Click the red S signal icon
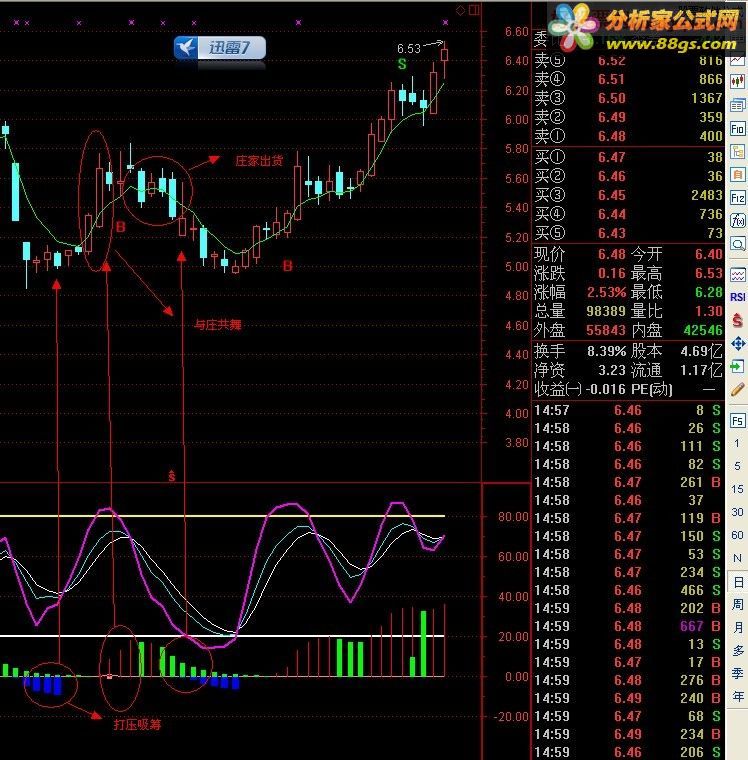Image resolution: width=748 pixels, height=760 pixels. pyautogui.click(x=737, y=320)
